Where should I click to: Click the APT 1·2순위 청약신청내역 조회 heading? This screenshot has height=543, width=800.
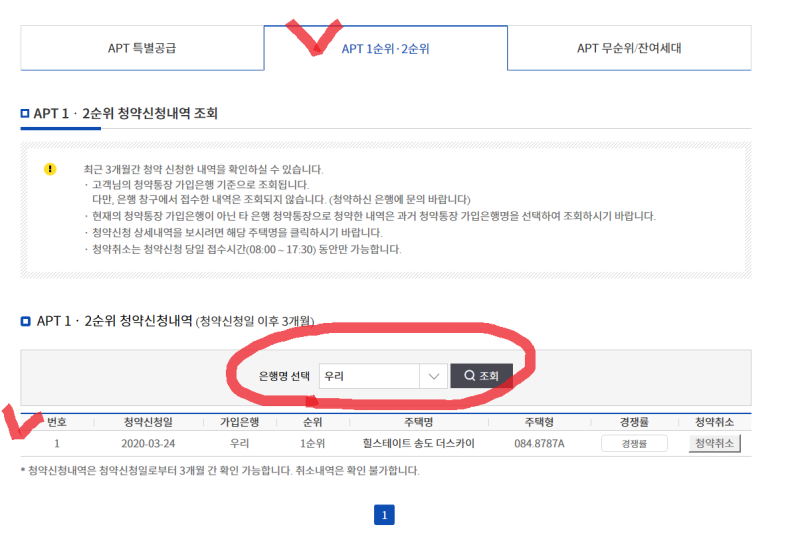(x=126, y=113)
